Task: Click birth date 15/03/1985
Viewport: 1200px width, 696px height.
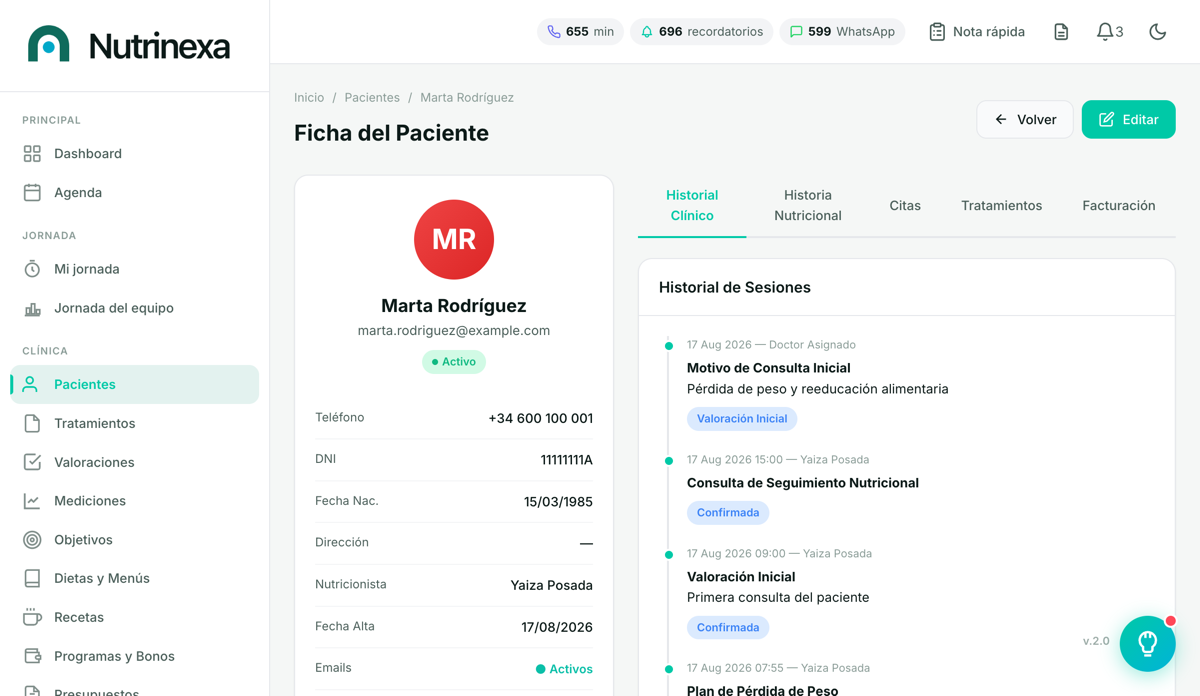Action: (x=558, y=502)
